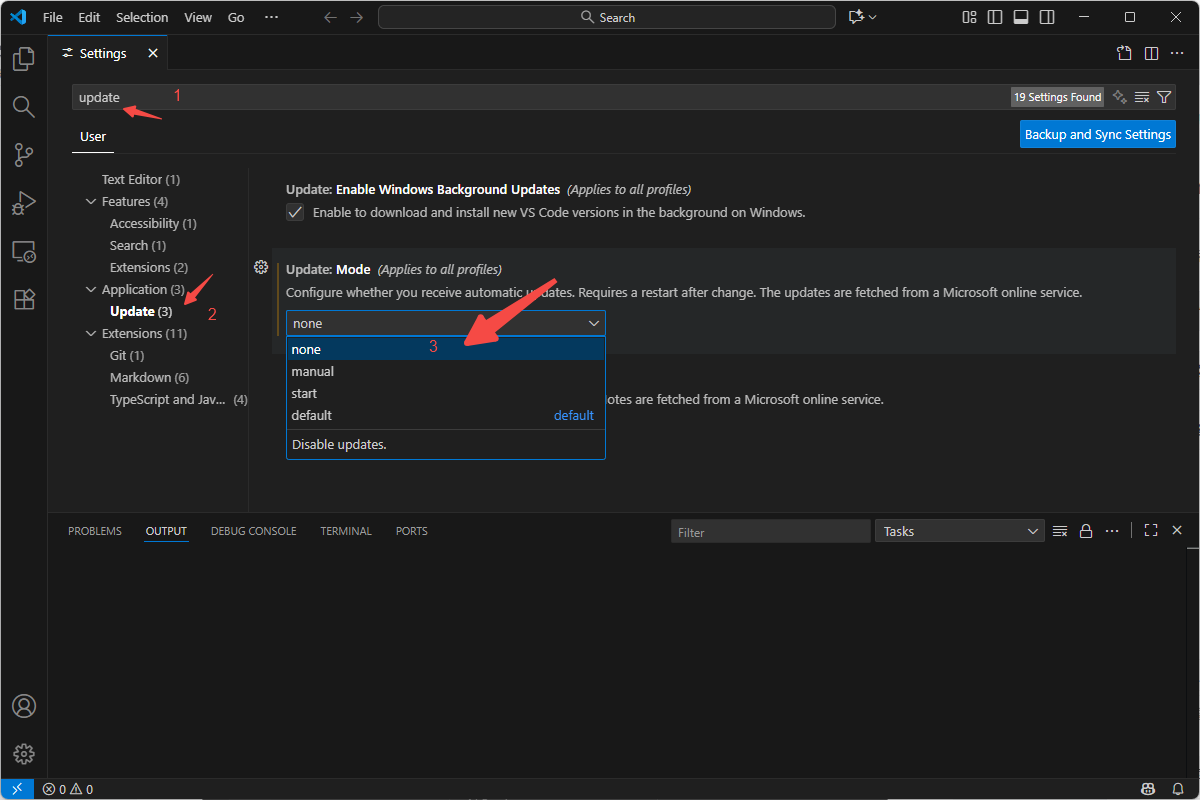Open Run and Debug view
Viewport: 1200px width, 800px height.
click(x=24, y=203)
